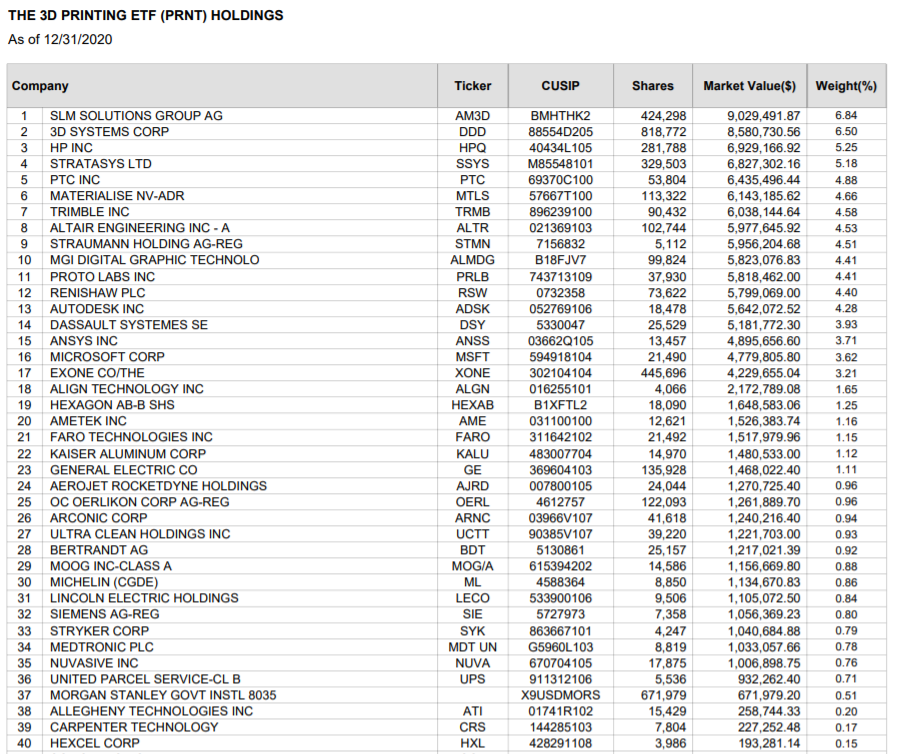The width and height of the screenshot is (904, 754).
Task: Select 3D SYSTEMS CORP company name
Action: [x=110, y=132]
